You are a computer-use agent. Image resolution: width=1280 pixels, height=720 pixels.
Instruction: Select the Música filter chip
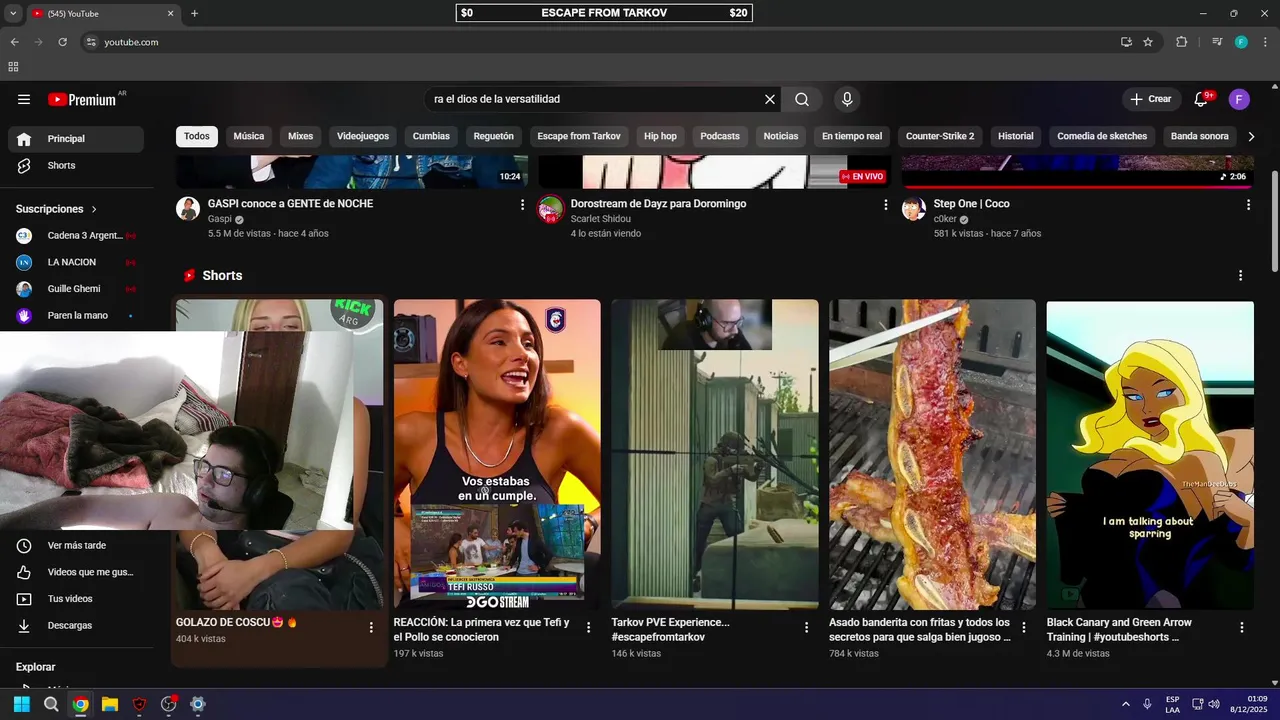click(249, 136)
